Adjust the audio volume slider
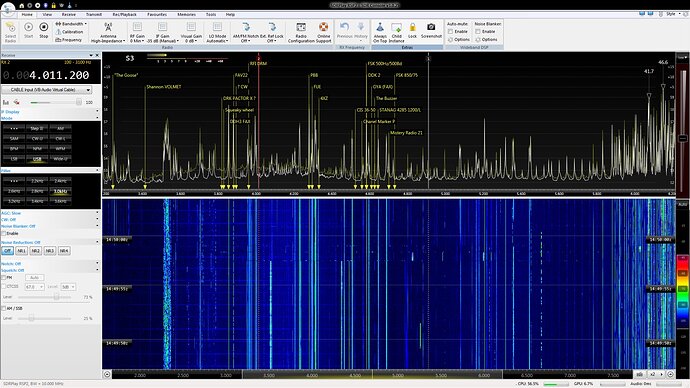Image resolution: width=690 pixels, height=388 pixels. pyautogui.click(x=56, y=102)
